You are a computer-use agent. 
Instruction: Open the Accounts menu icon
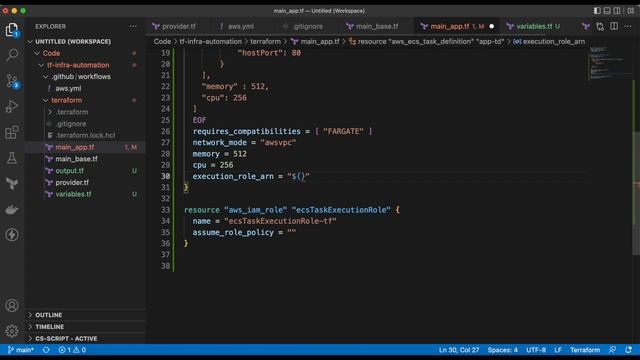pos(12,305)
